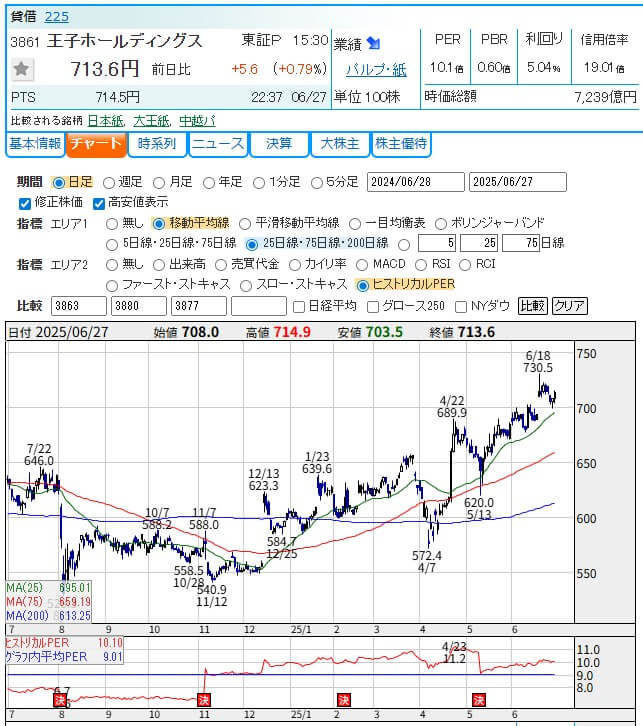Select RSI indicator radio
This screenshot has height=726, width=643.
click(421, 265)
